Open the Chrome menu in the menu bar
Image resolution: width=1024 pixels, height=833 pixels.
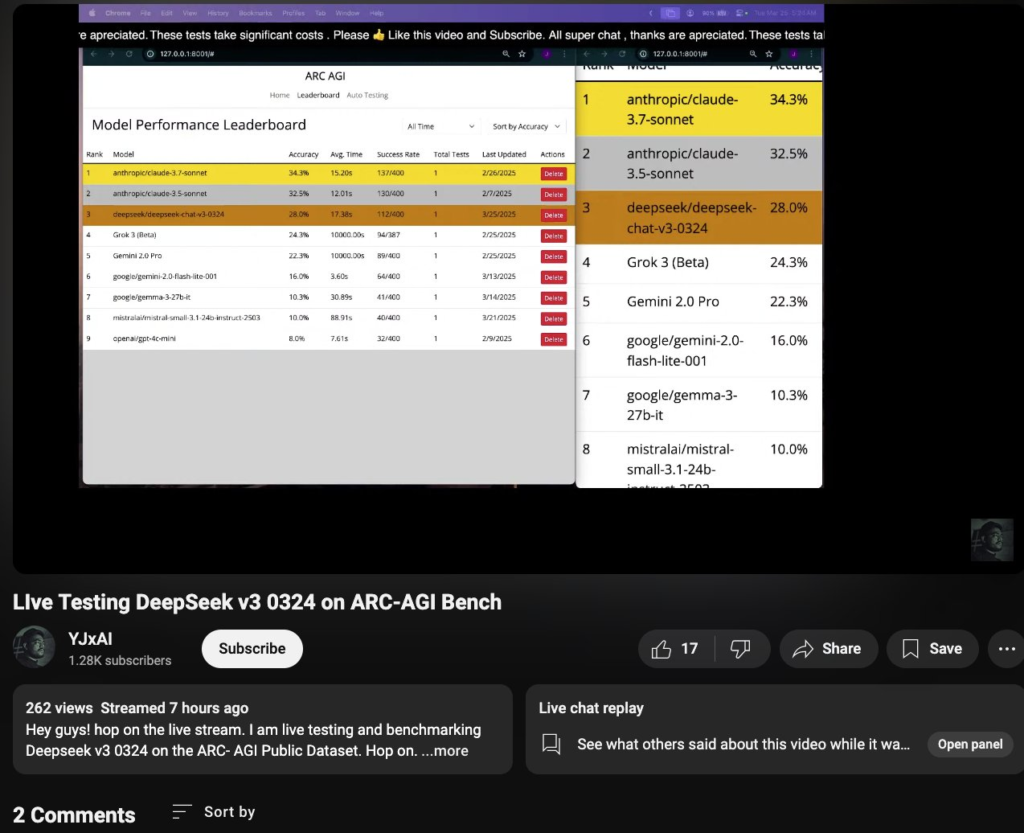[118, 13]
